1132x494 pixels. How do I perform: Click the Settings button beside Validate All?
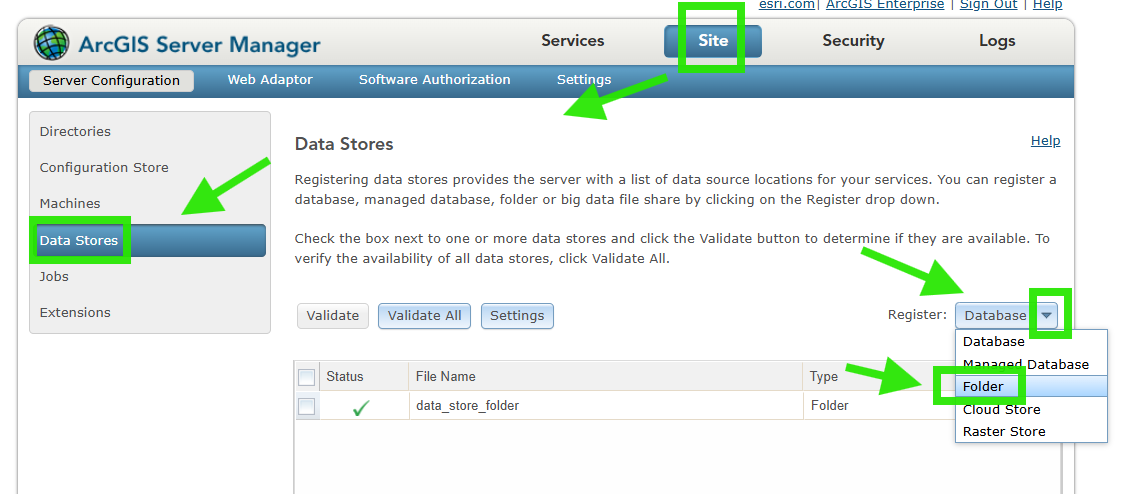pyautogui.click(x=517, y=316)
